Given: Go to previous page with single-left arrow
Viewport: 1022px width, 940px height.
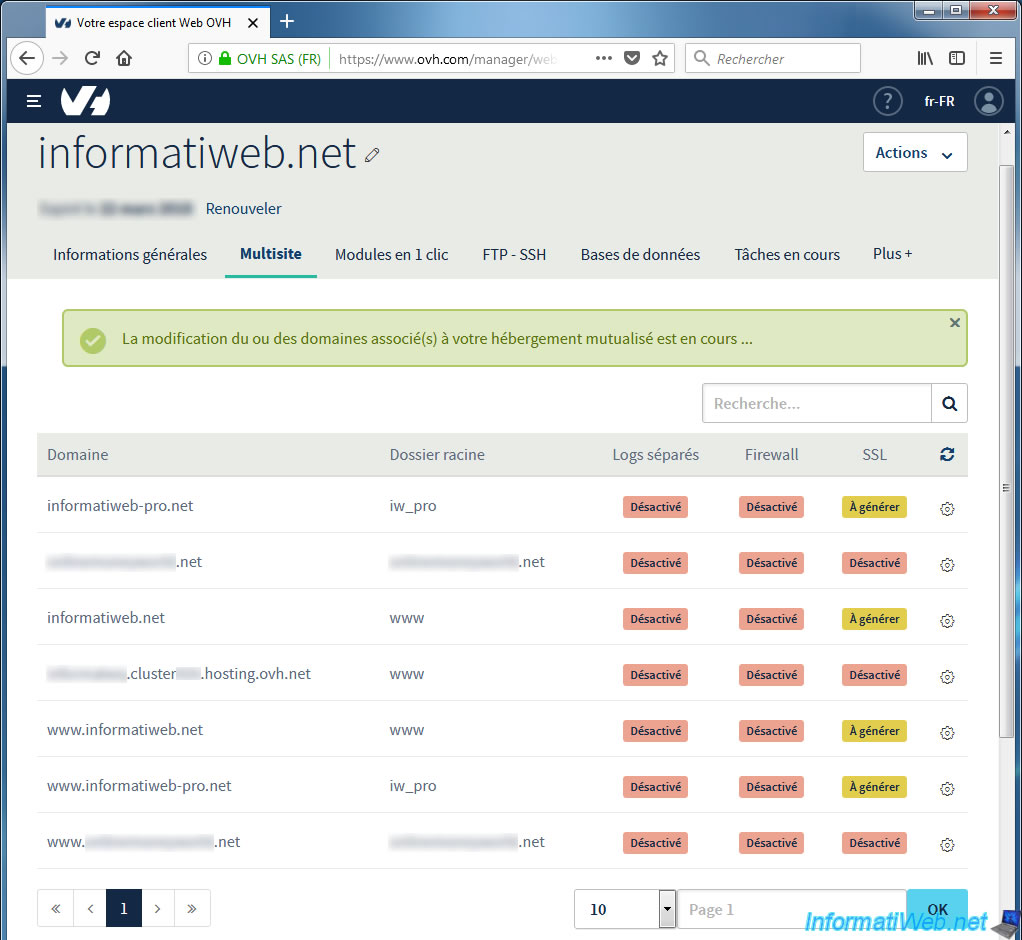Looking at the screenshot, I should (91, 908).
